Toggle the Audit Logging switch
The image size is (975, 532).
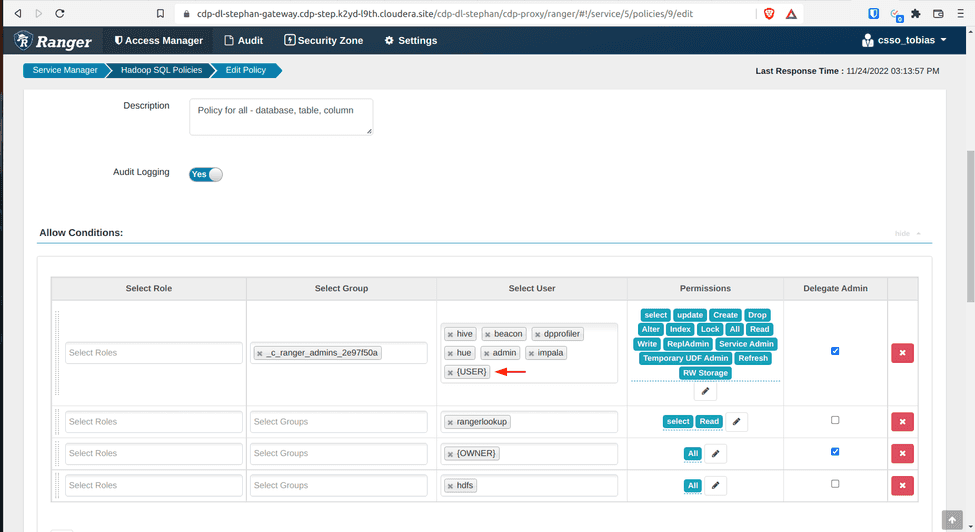(x=206, y=174)
